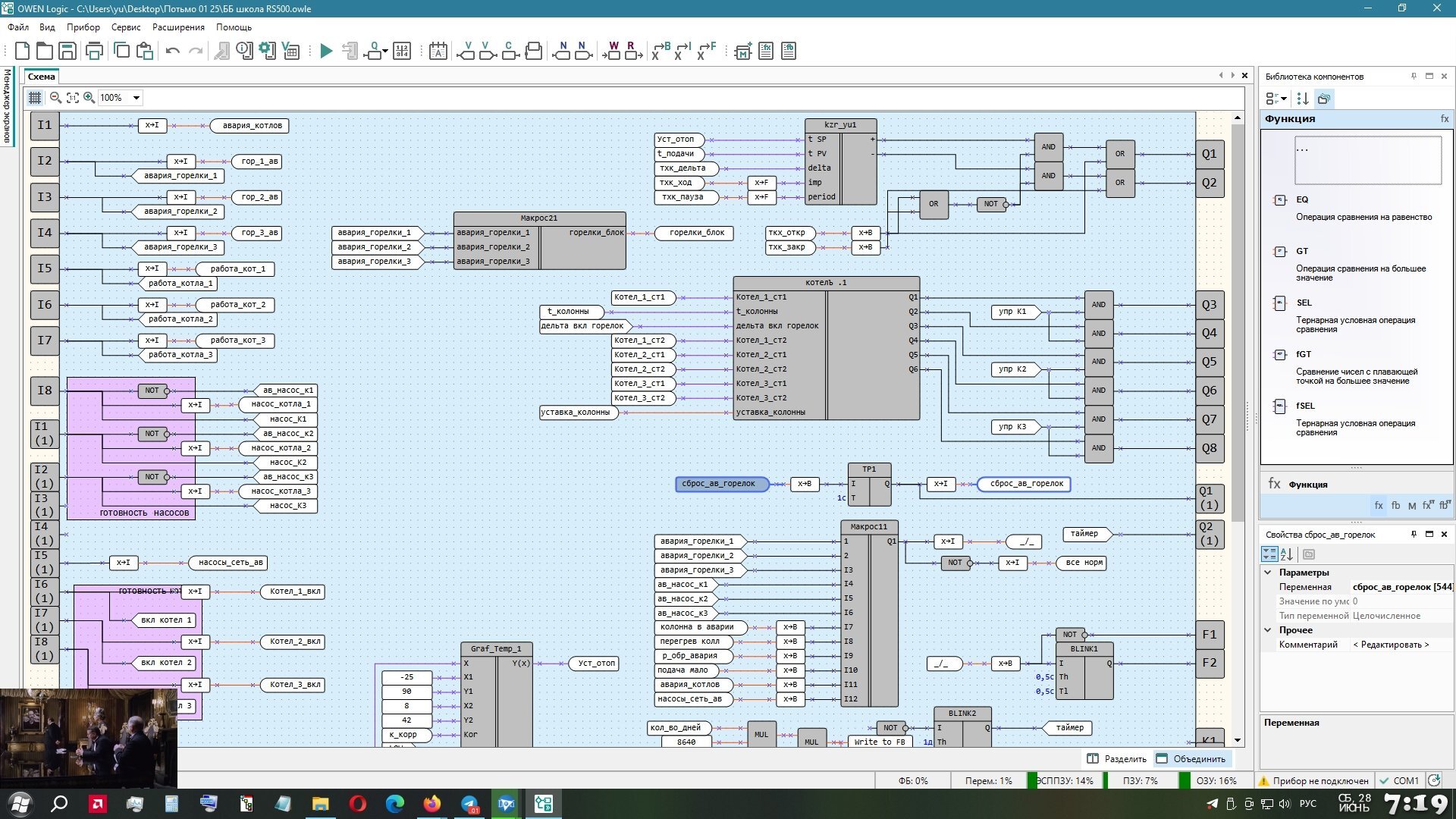Insert a network variable input (N) block
Viewport: 1456px width, 819px height.
562,51
